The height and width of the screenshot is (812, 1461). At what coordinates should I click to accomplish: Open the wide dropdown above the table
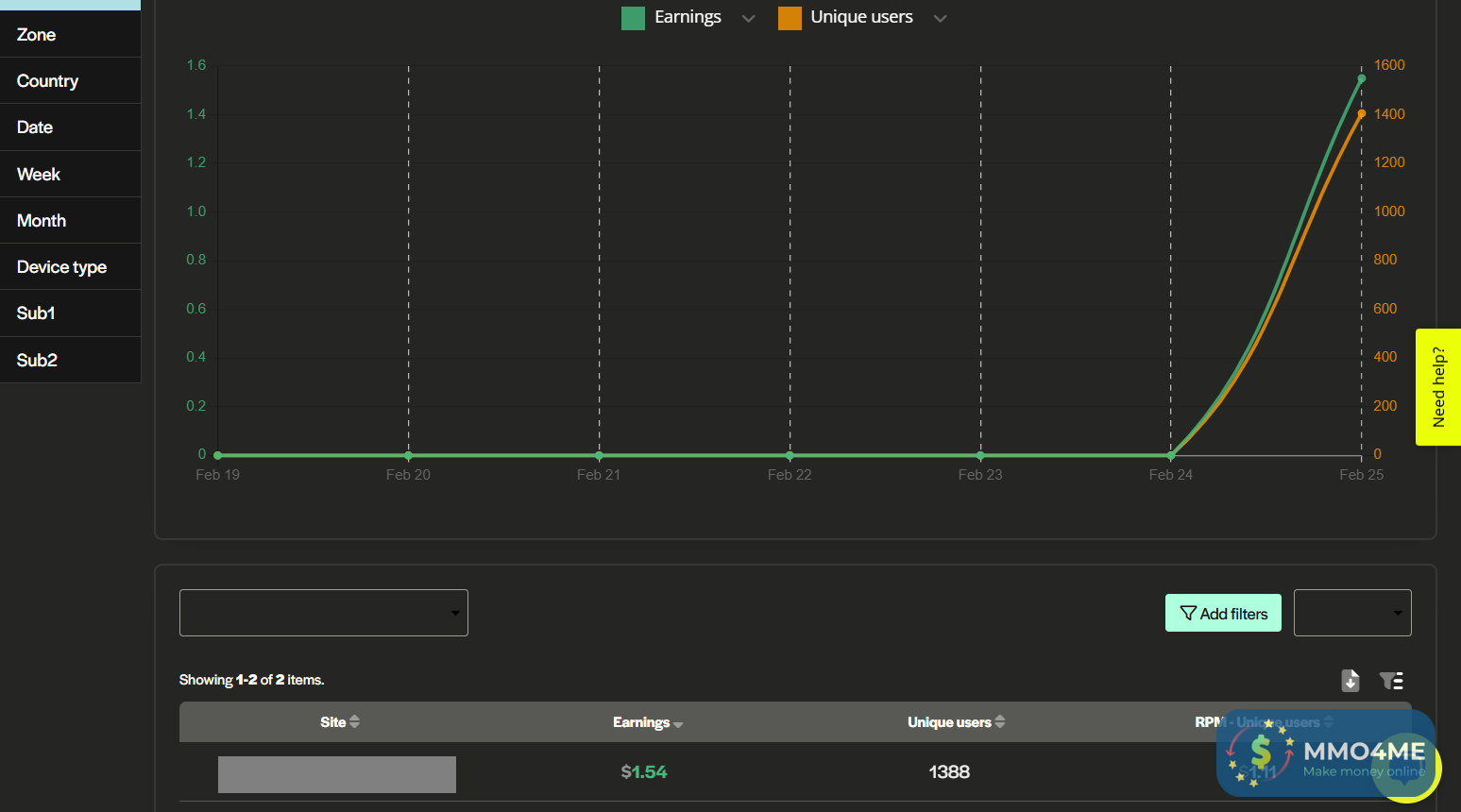tap(324, 613)
